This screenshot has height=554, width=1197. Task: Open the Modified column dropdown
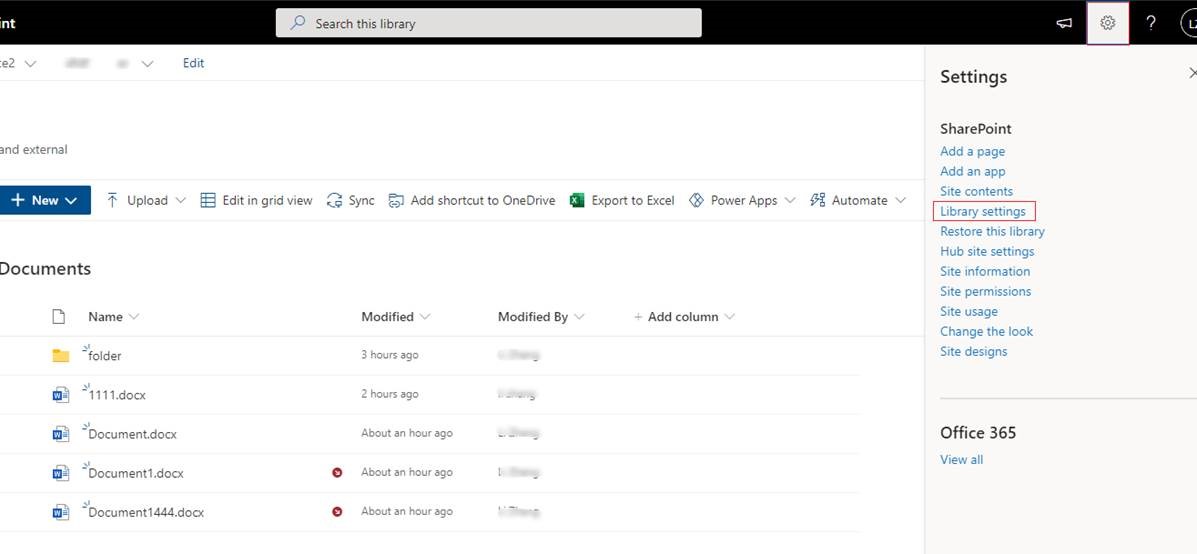point(425,317)
